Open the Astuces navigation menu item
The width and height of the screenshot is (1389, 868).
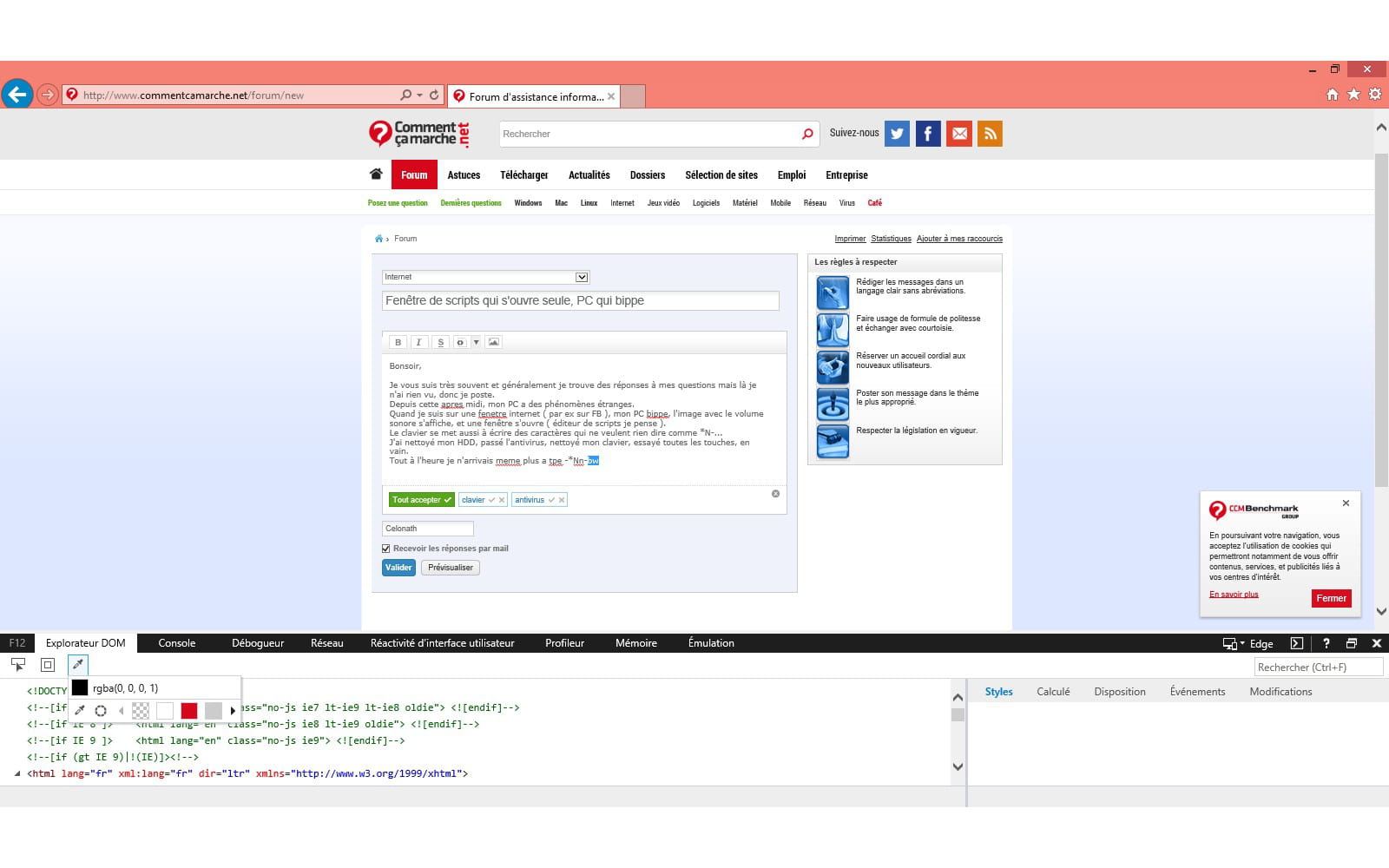(x=464, y=174)
